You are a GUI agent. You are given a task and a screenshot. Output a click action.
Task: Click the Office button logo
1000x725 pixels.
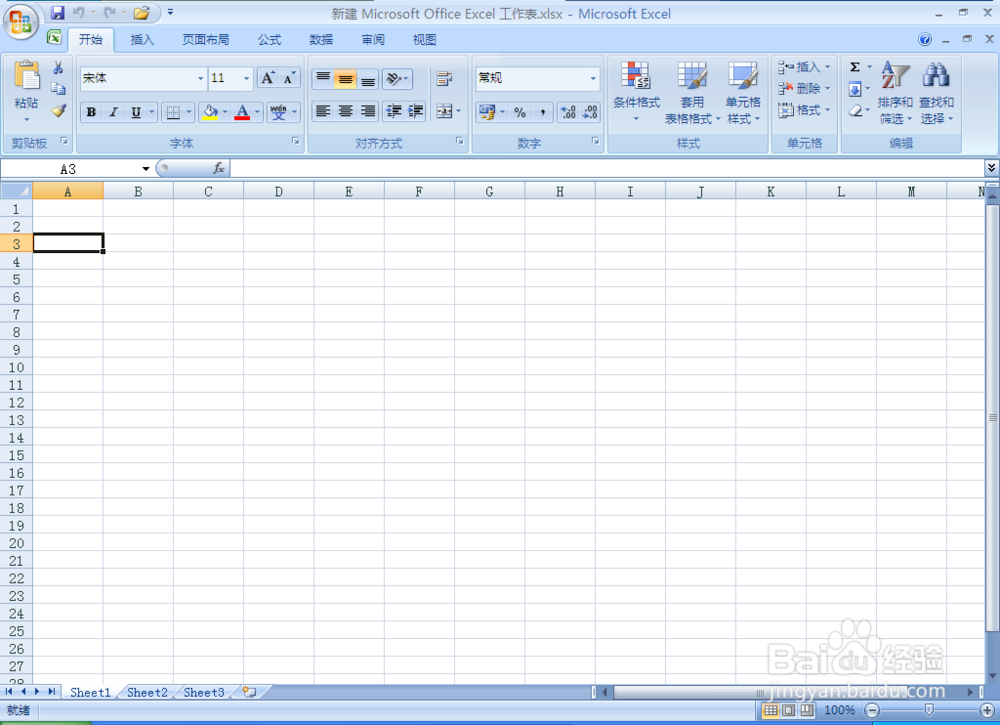click(20, 22)
